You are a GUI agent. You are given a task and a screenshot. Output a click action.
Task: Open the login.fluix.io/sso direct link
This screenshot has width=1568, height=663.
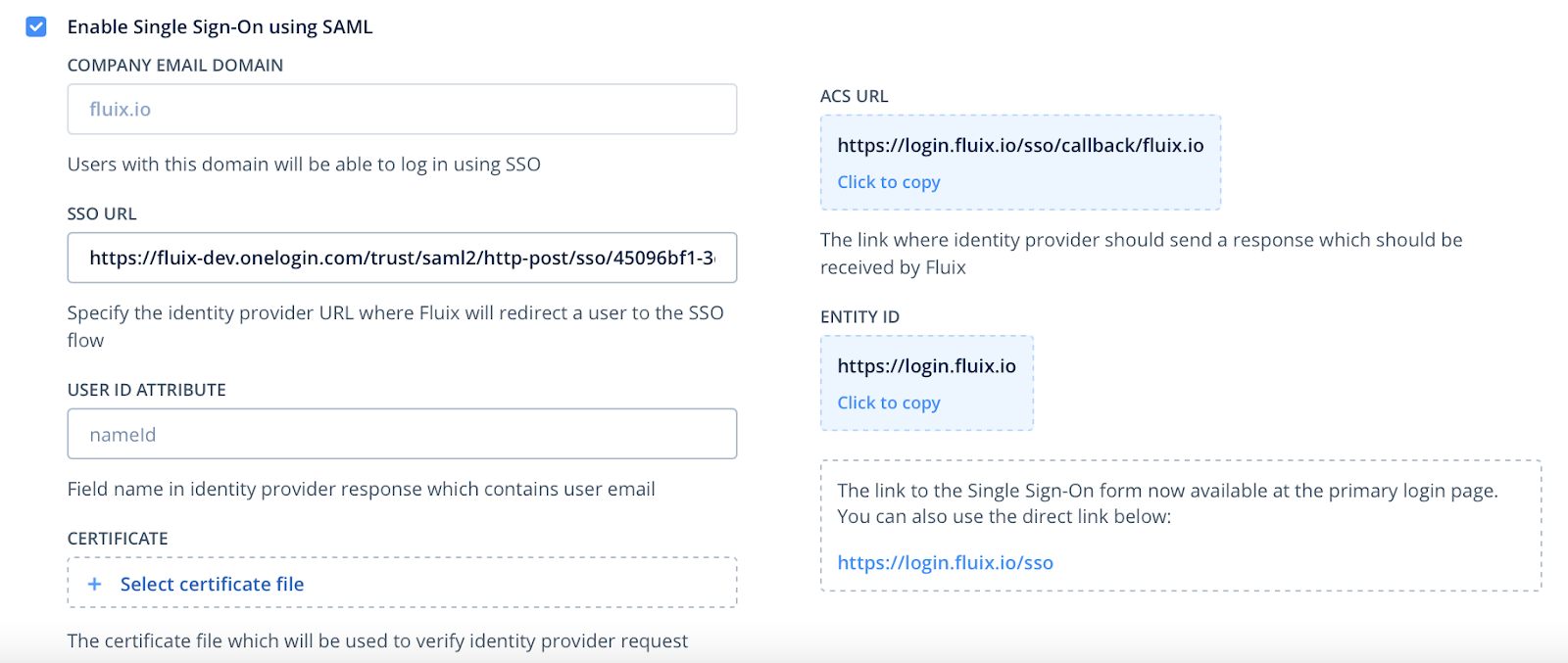click(945, 563)
